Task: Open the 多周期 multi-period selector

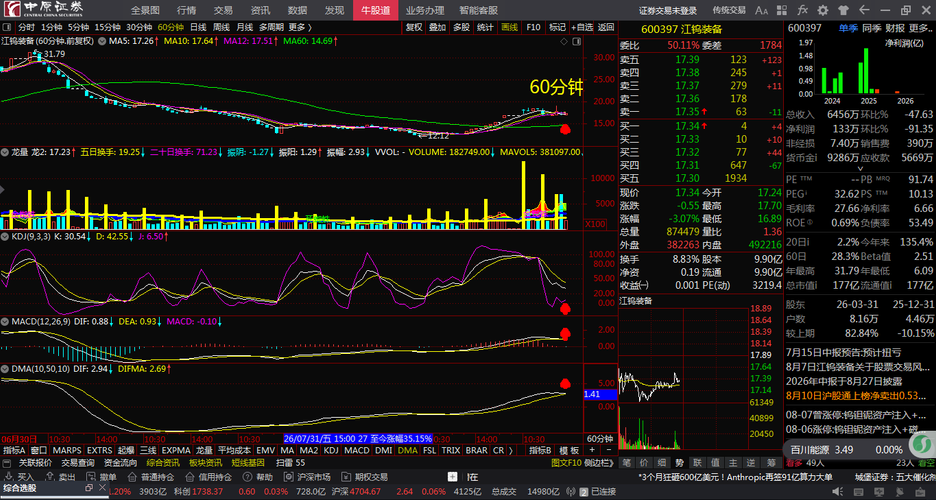Action: click(271, 27)
